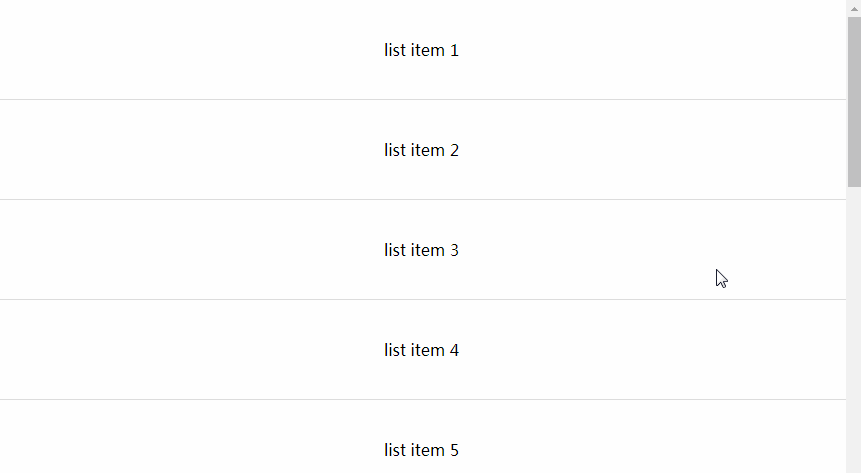Click the word "list" in list item 4
Screen dimensions: 861x473
coord(395,350)
